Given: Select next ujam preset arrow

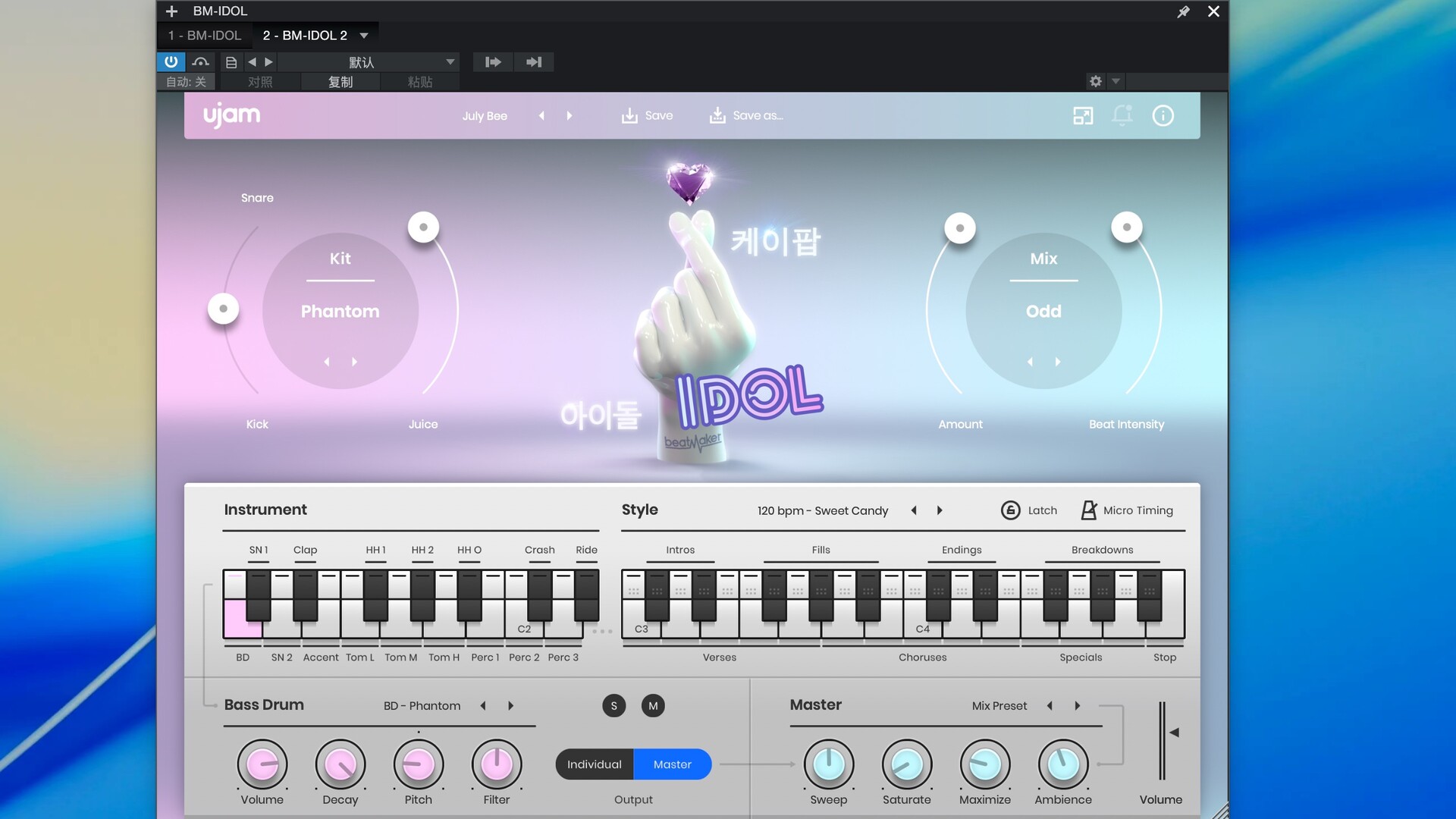Looking at the screenshot, I should pyautogui.click(x=570, y=116).
